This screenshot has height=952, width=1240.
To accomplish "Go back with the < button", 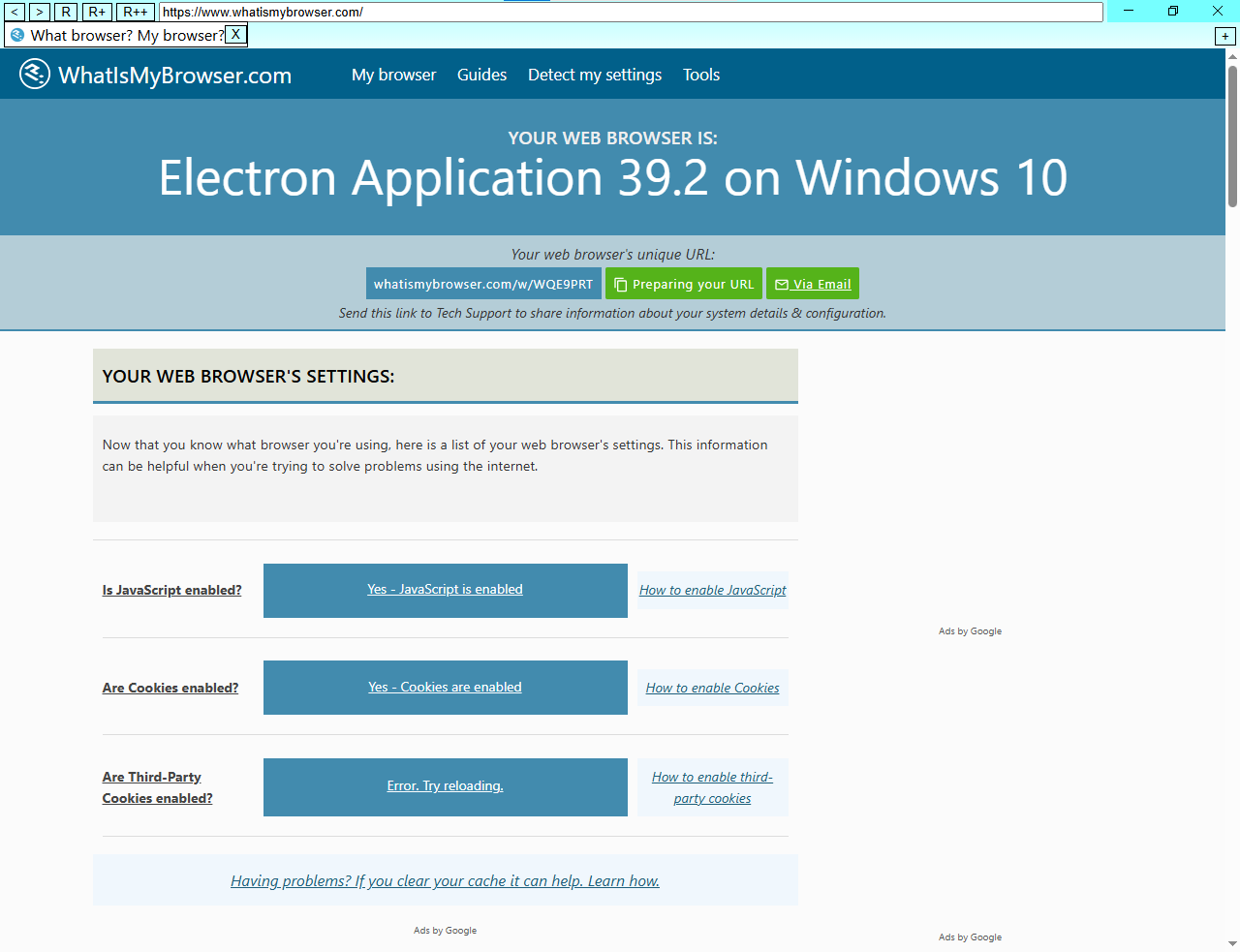I will point(15,12).
